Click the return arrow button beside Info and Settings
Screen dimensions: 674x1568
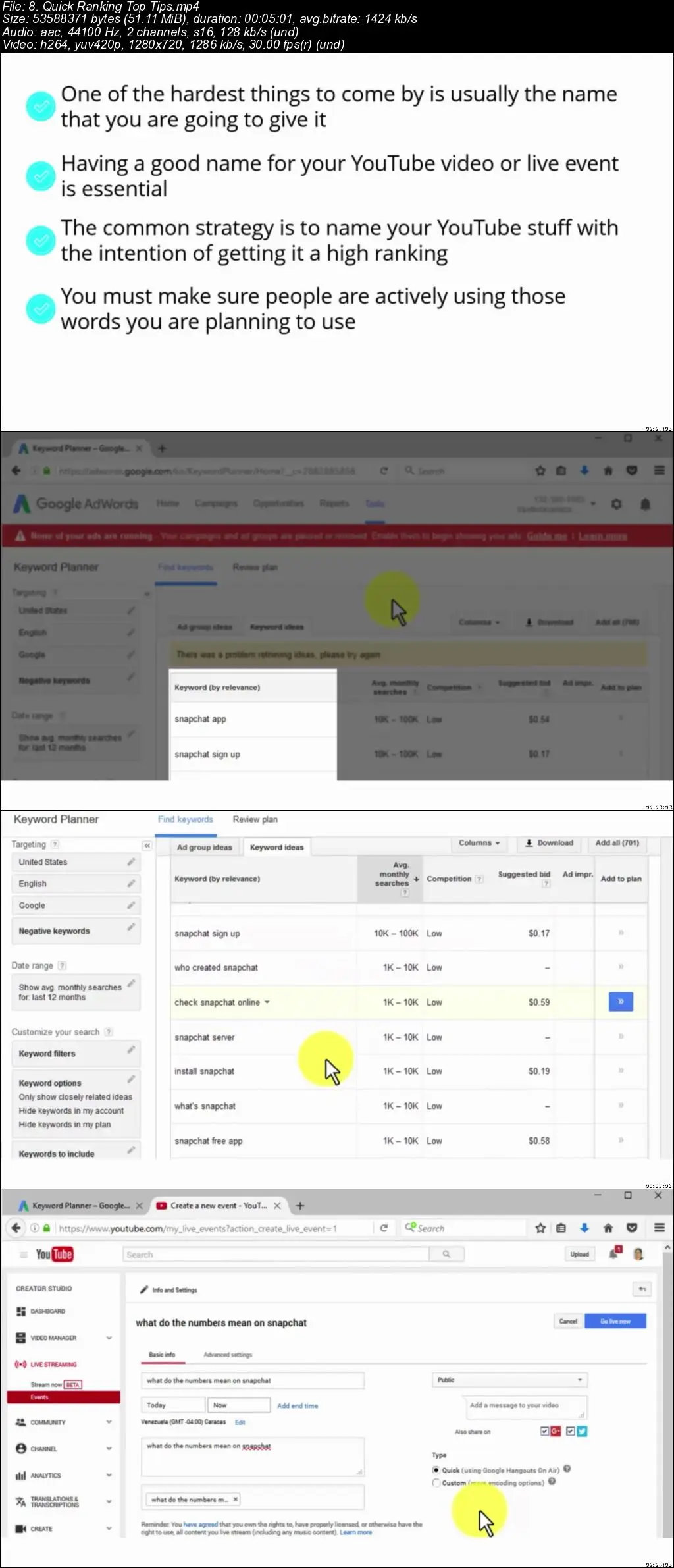[642, 1289]
